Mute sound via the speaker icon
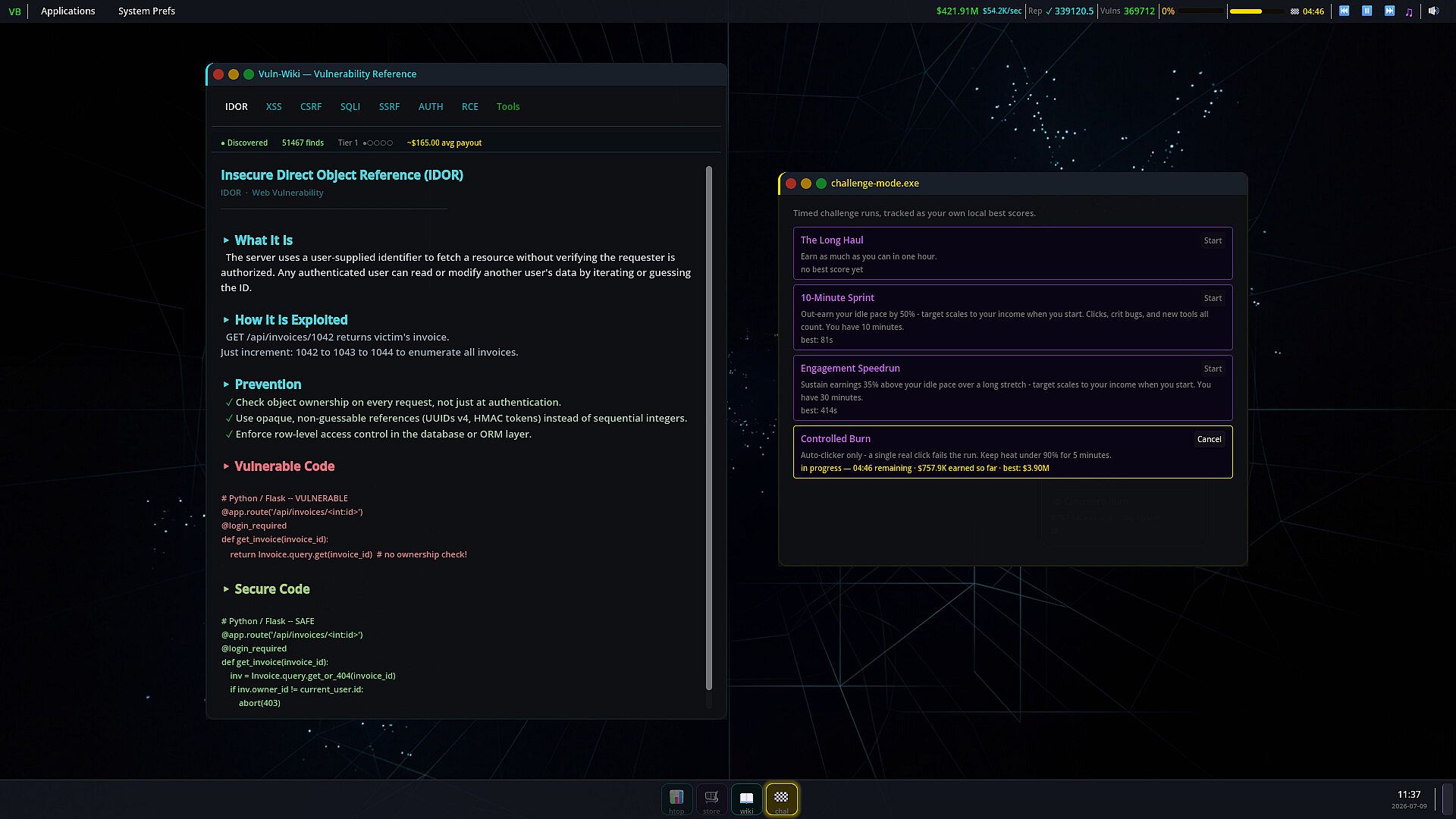The height and width of the screenshot is (819, 1456). pos(1433,11)
